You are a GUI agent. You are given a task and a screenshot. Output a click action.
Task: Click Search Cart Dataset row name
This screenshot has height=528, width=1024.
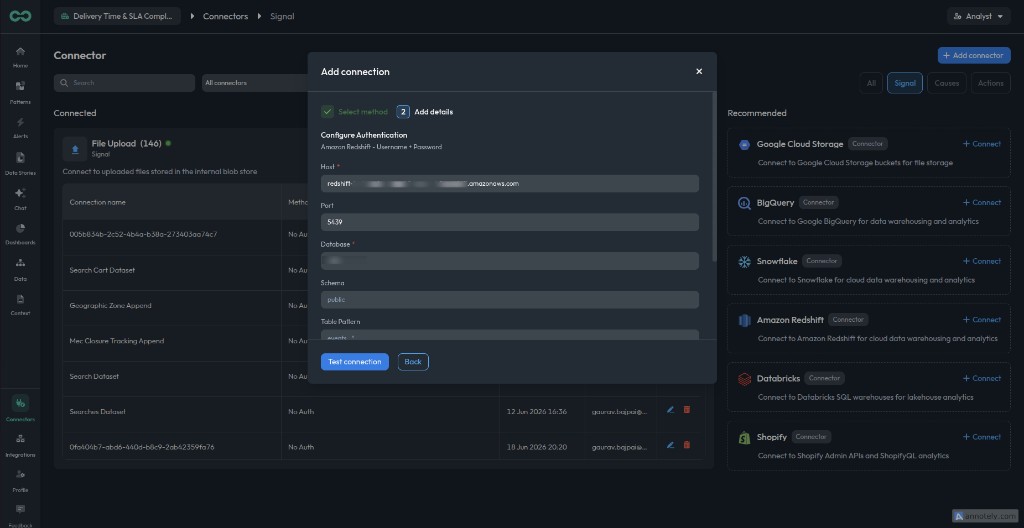pyautogui.click(x=103, y=271)
